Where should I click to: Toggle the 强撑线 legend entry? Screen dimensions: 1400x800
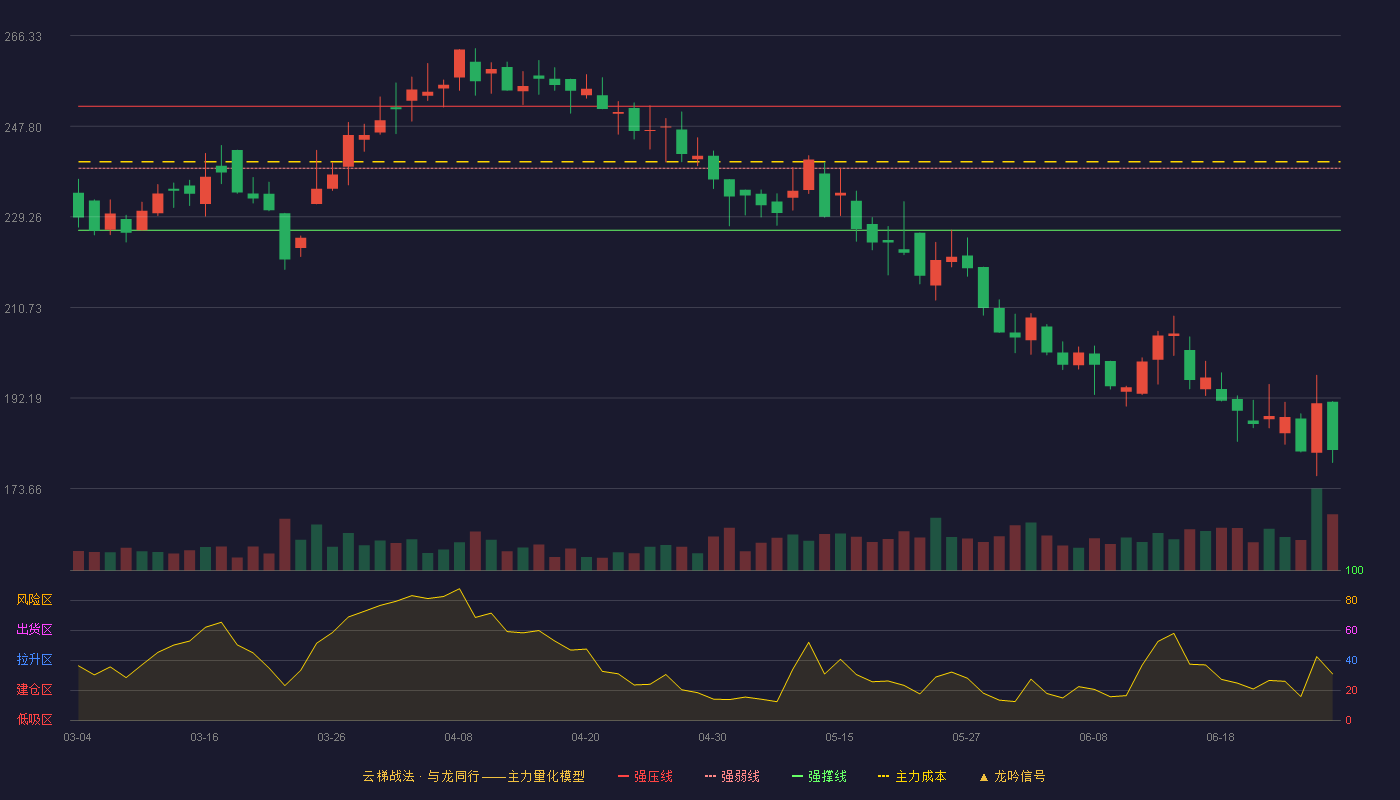819,776
